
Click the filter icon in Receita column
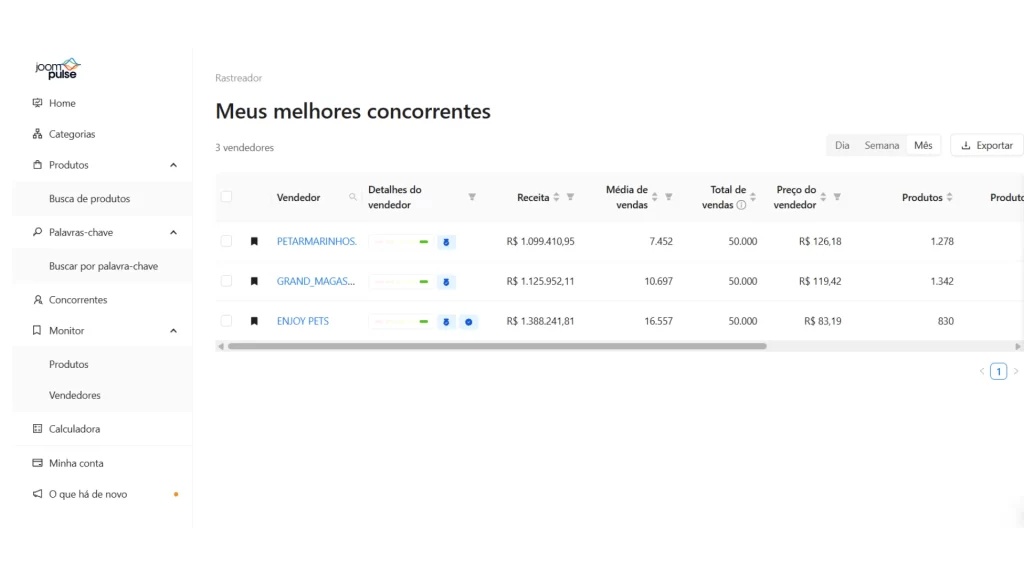coord(570,198)
